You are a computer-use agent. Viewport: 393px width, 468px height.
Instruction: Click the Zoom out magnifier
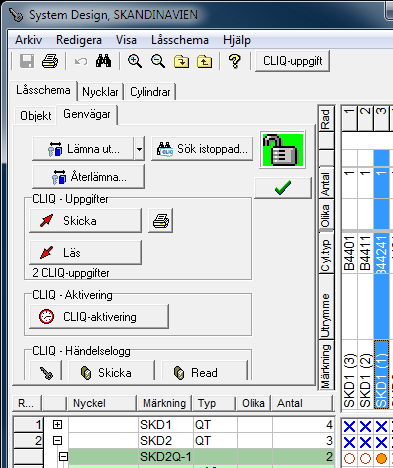pyautogui.click(x=158, y=61)
